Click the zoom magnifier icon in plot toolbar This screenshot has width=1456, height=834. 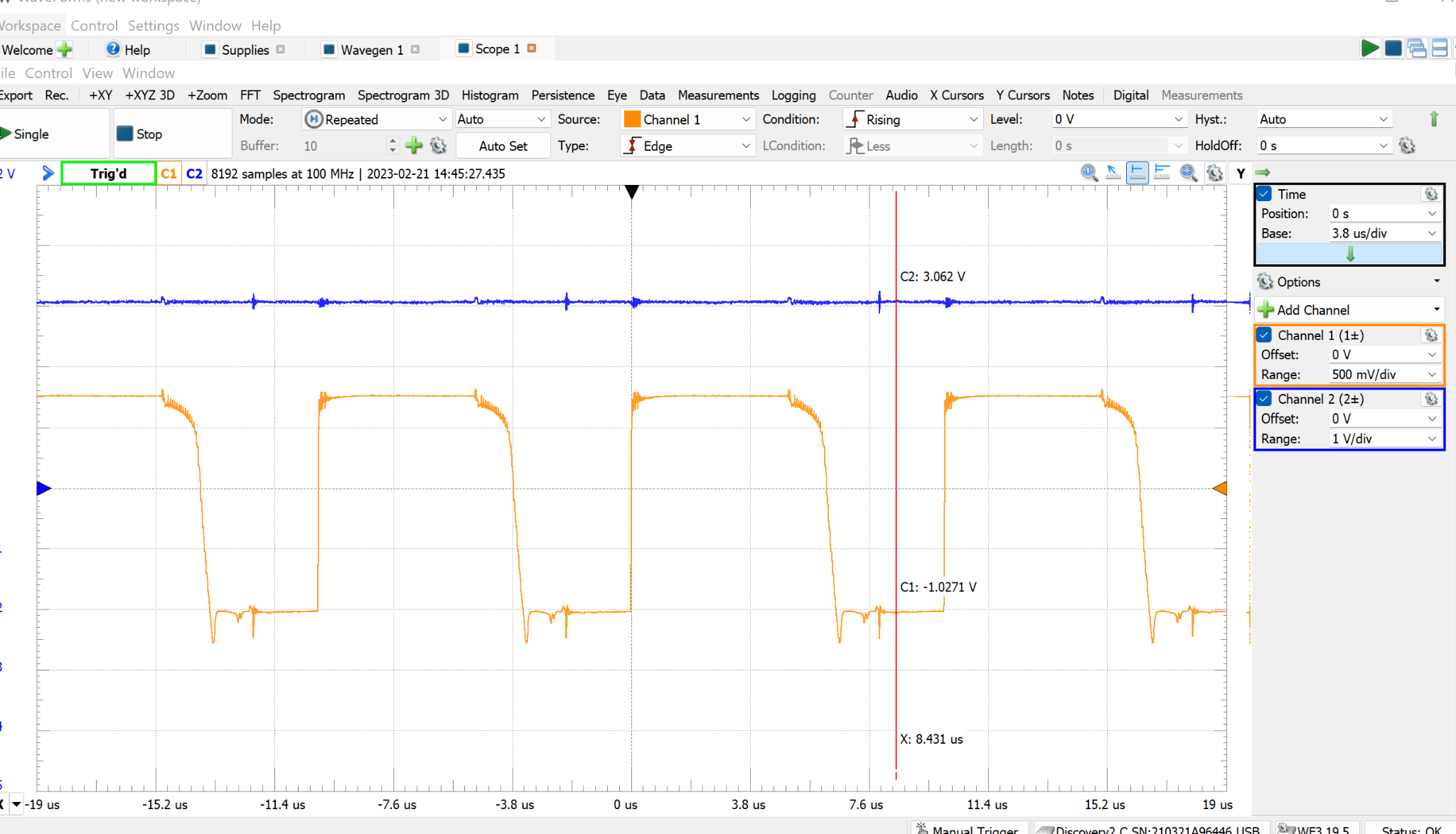point(1089,173)
